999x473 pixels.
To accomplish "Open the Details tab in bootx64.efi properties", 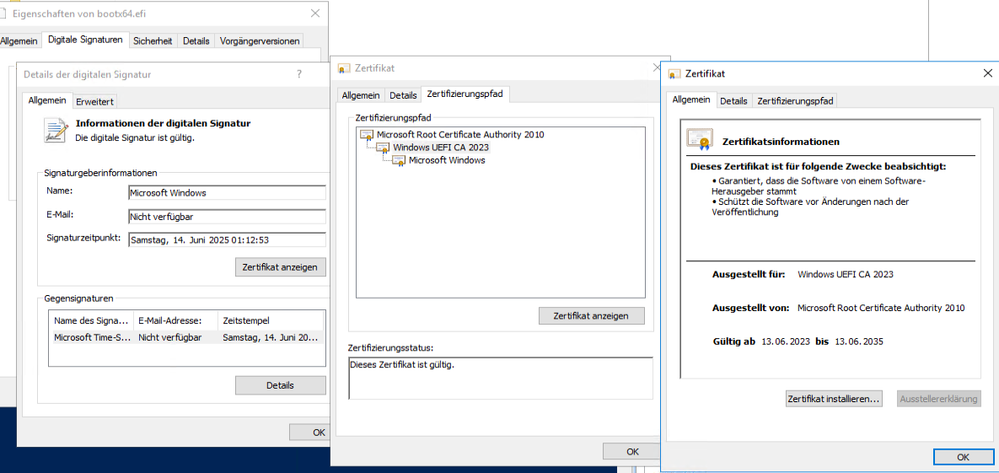I will 196,41.
